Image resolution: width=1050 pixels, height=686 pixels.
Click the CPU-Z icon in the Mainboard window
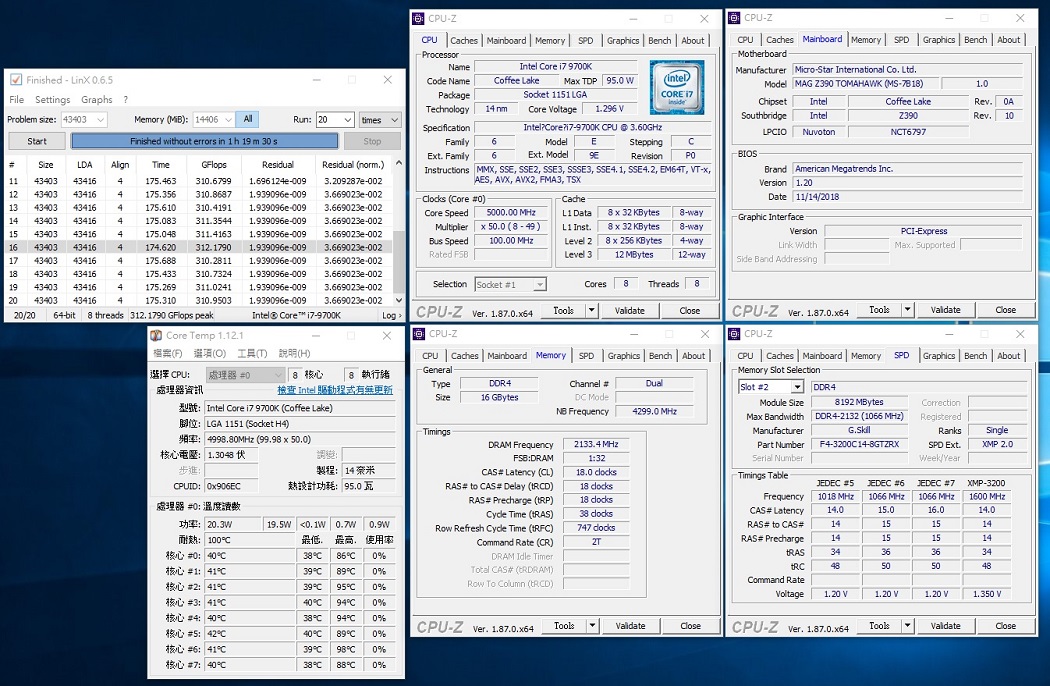(x=734, y=17)
